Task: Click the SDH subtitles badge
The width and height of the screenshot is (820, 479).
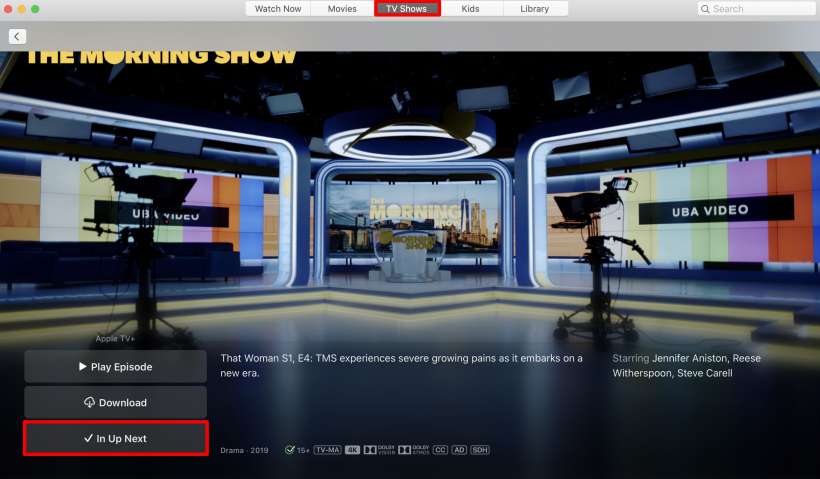Action: click(x=480, y=450)
